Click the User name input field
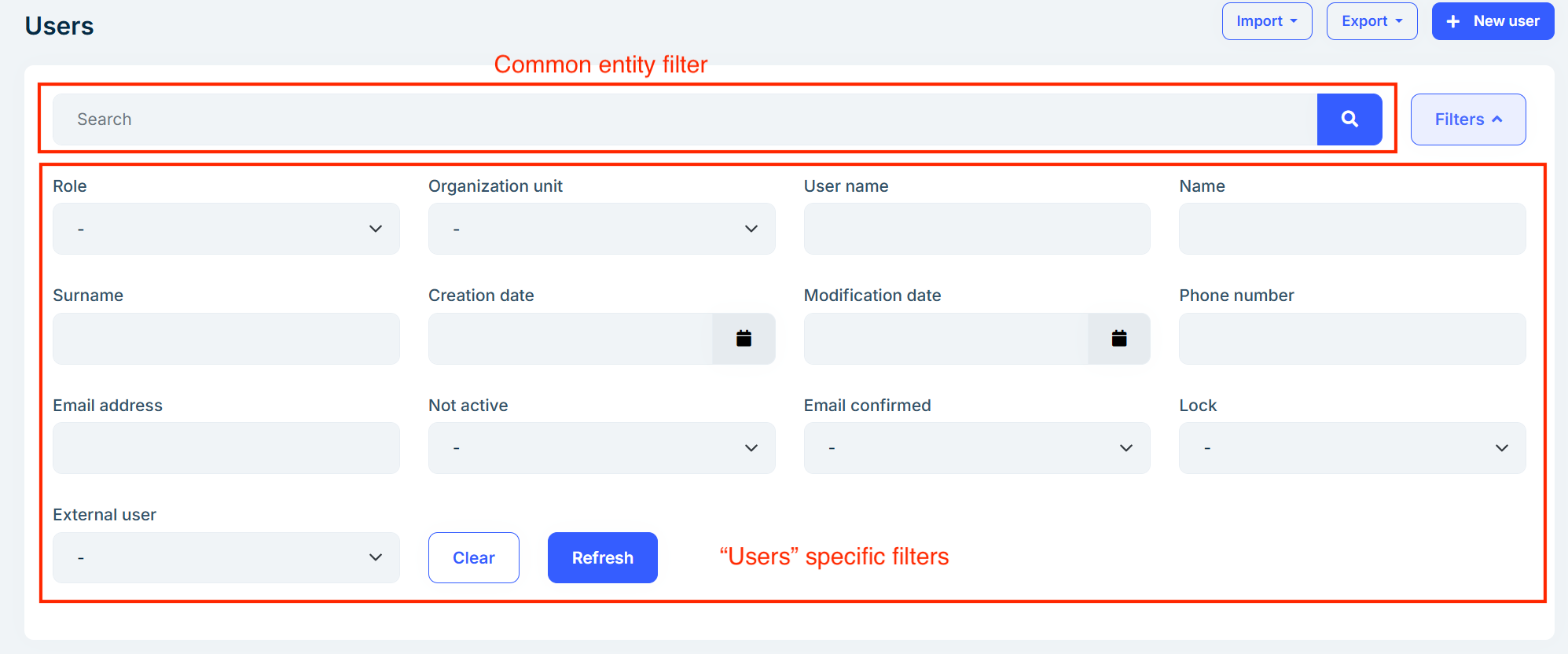Image resolution: width=1568 pixels, height=654 pixels. tap(976, 229)
